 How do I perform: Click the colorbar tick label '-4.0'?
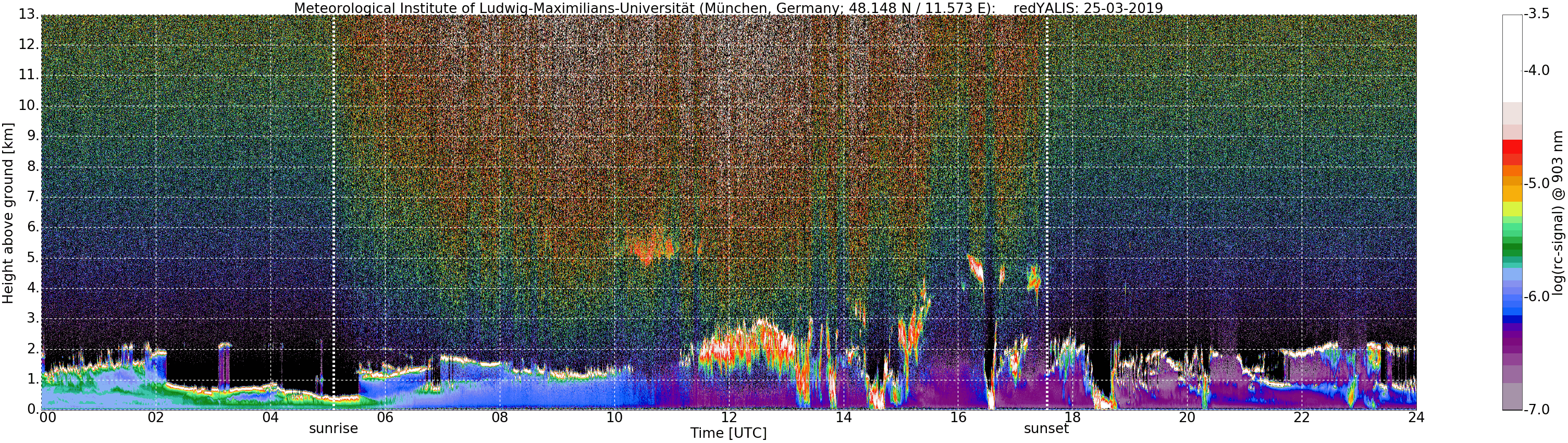(x=1536, y=70)
